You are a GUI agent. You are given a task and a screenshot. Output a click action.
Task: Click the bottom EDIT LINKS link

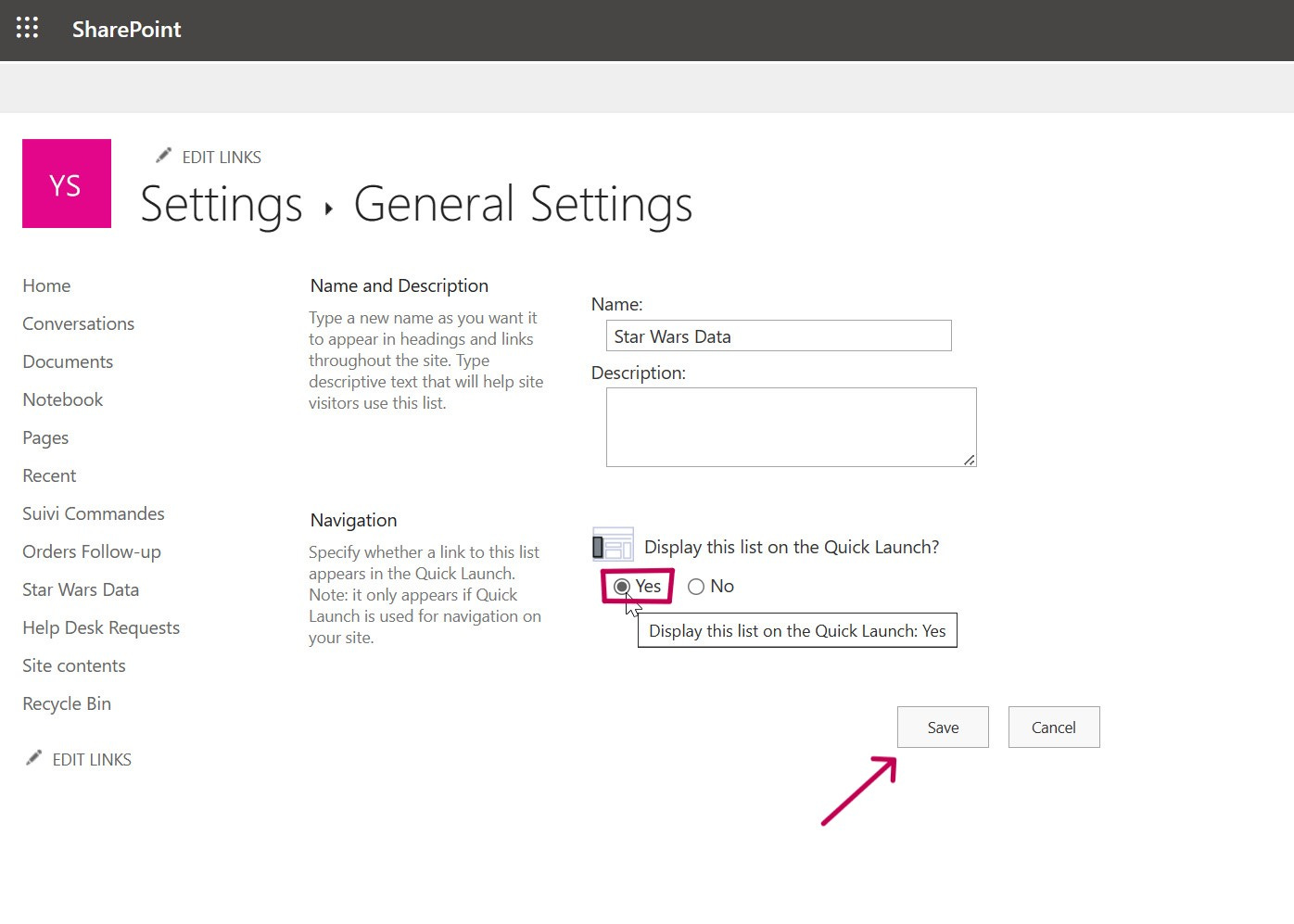[92, 760]
